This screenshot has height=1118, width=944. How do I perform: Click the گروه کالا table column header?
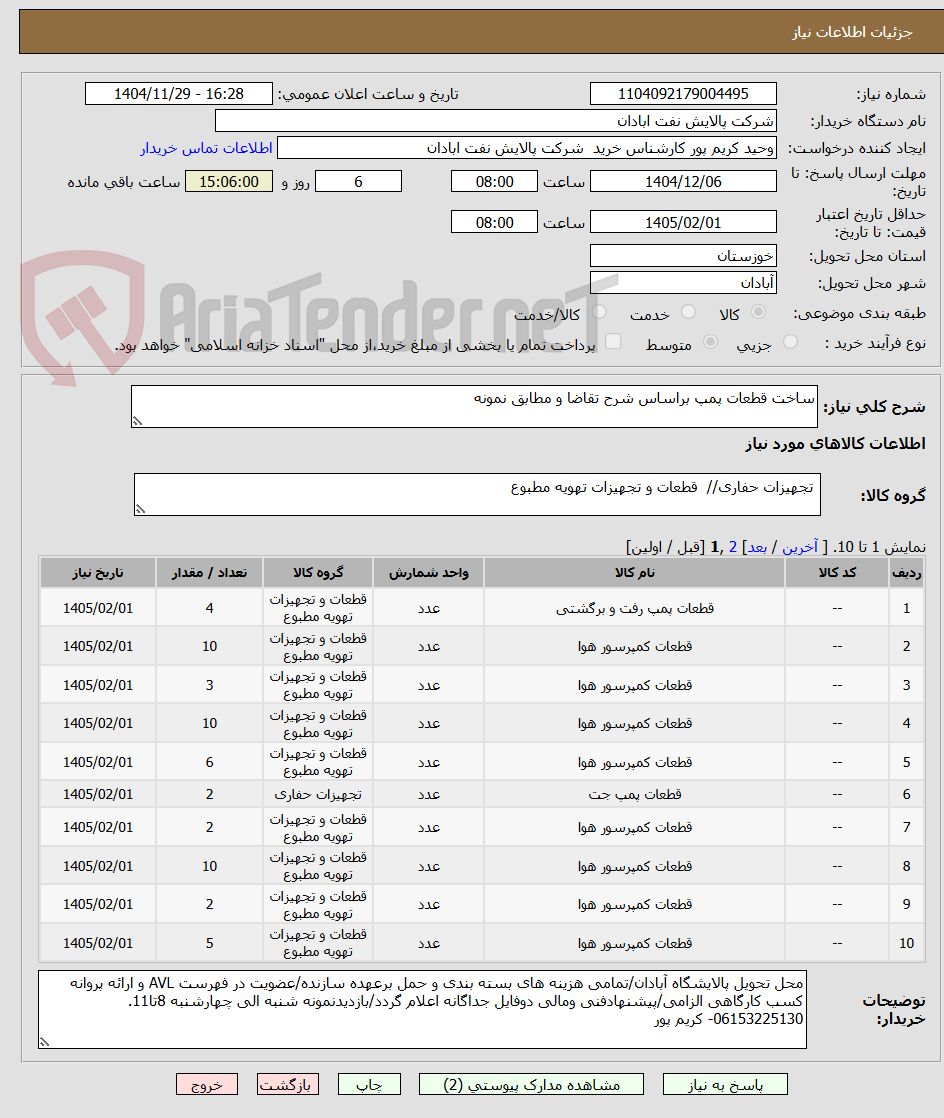[x=318, y=573]
